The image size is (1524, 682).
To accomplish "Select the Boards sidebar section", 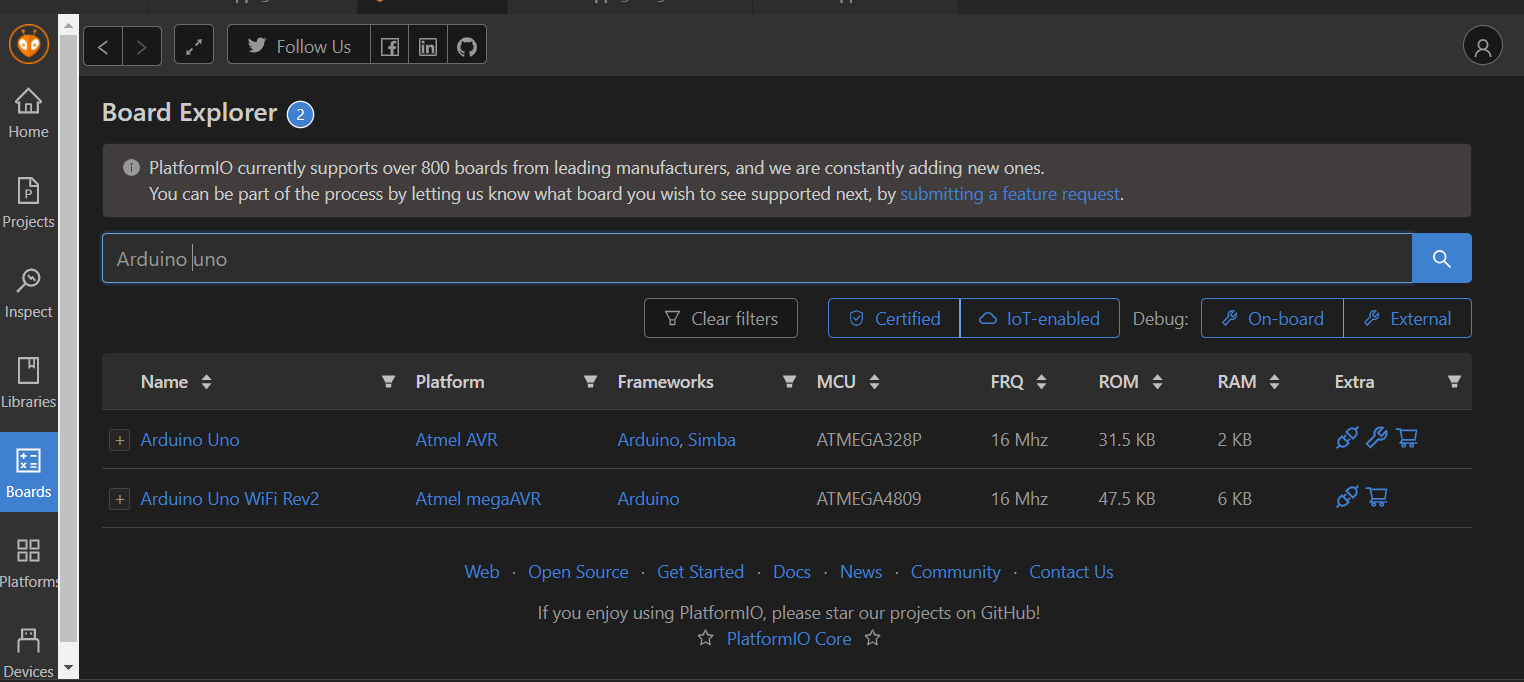I will (29, 472).
